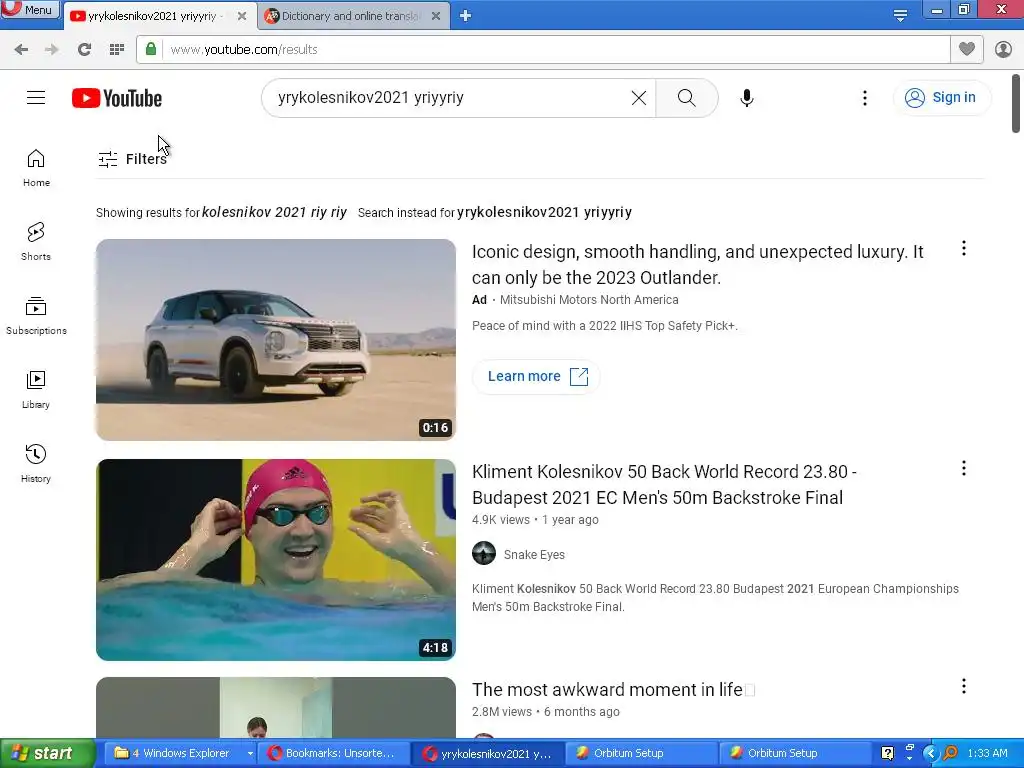Open the Opera Menu button
This screenshot has height=768, width=1024.
coord(29,10)
